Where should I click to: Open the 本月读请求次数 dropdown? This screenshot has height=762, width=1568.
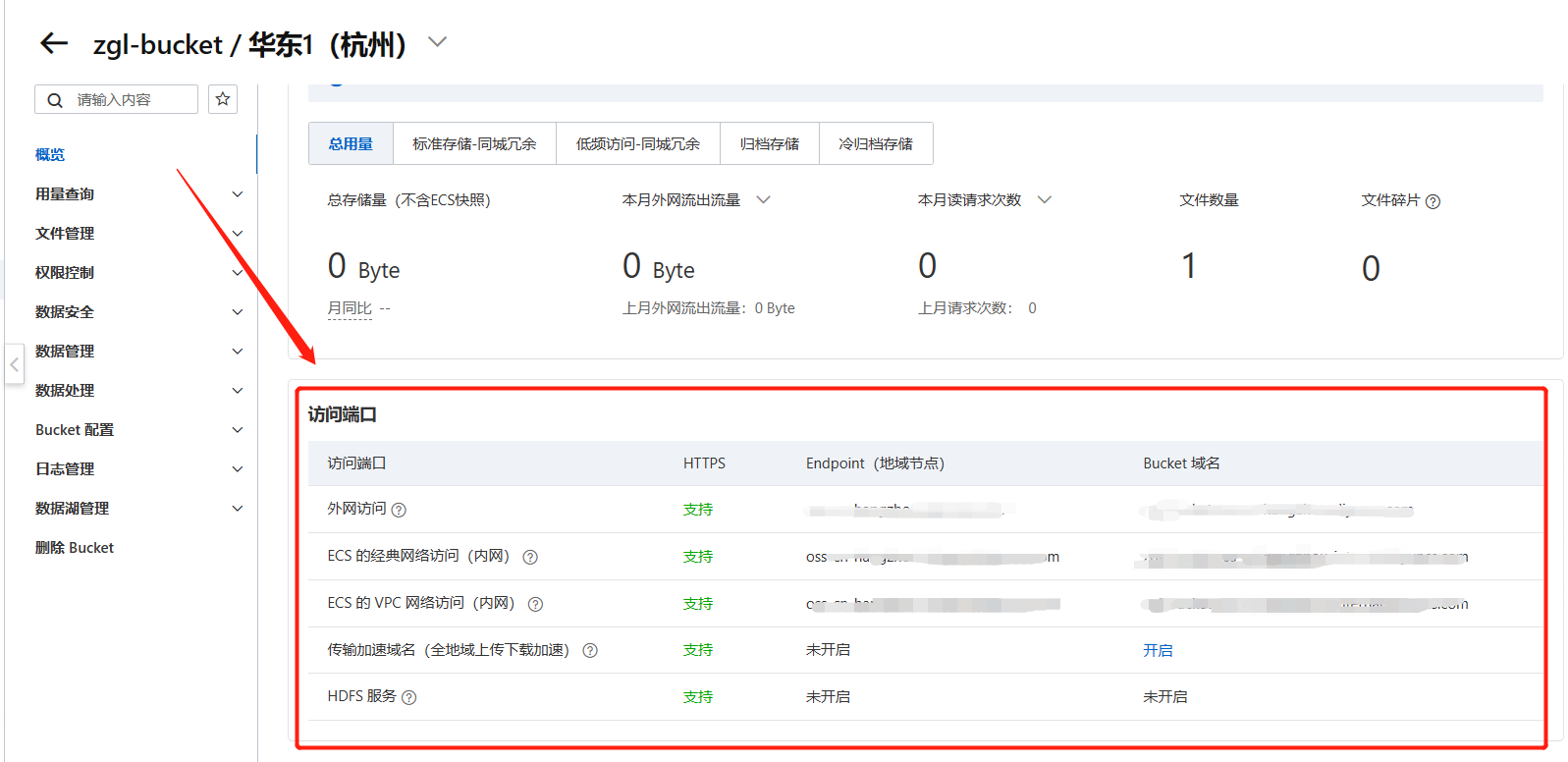[x=1045, y=200]
